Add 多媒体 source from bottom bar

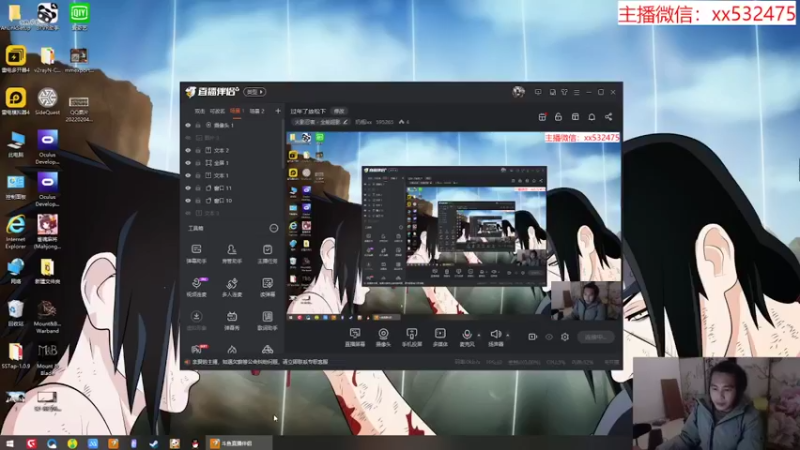pyautogui.click(x=440, y=337)
